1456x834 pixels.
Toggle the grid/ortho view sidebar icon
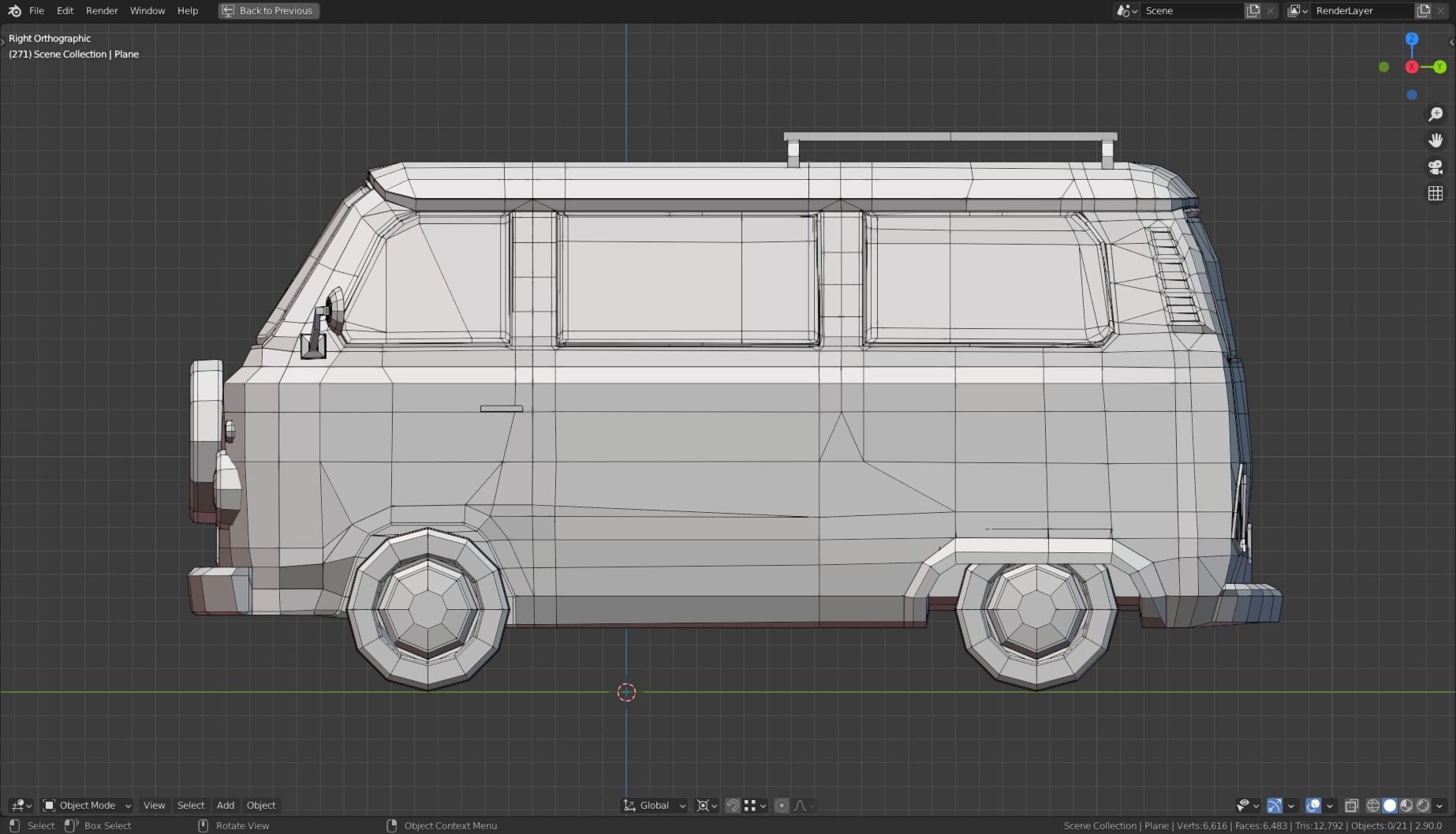(1435, 193)
